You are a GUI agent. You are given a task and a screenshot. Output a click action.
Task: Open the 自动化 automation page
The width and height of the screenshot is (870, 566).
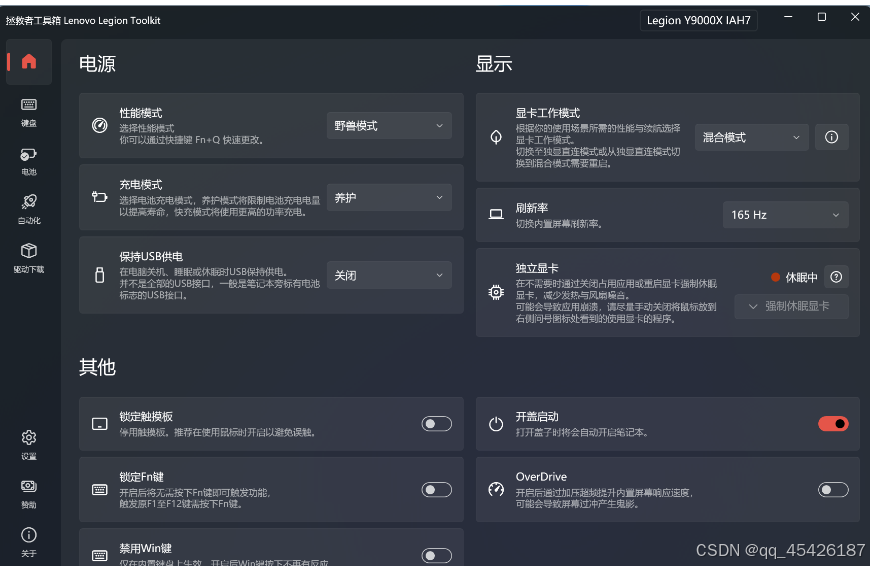point(29,209)
